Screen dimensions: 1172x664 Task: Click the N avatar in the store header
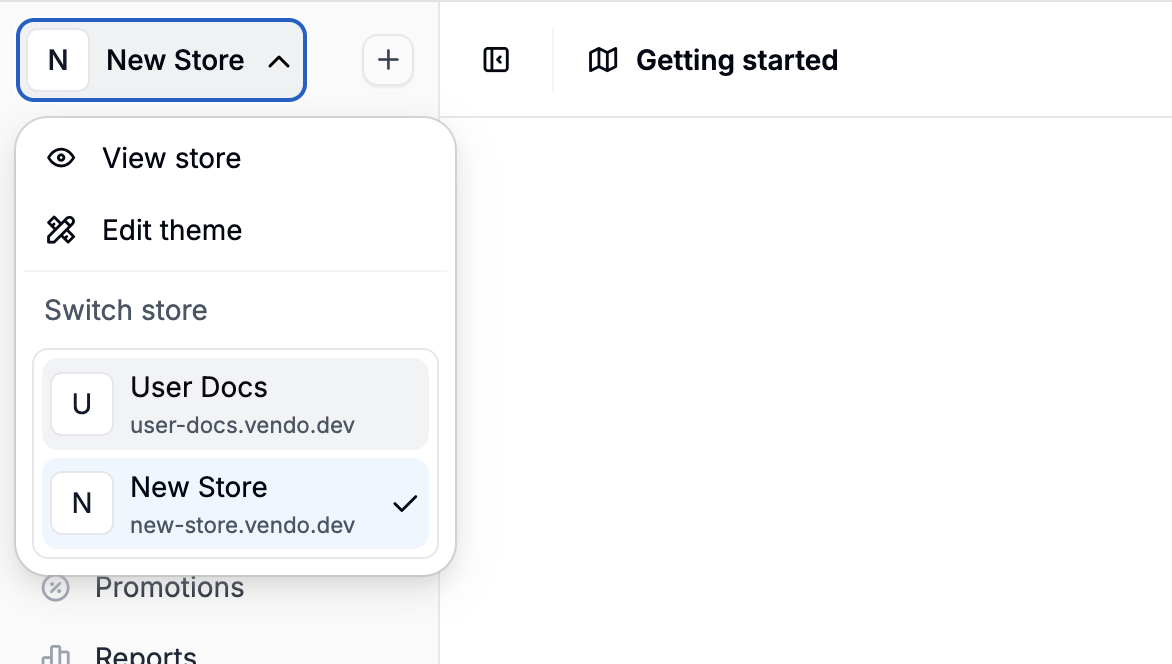[x=57, y=60]
